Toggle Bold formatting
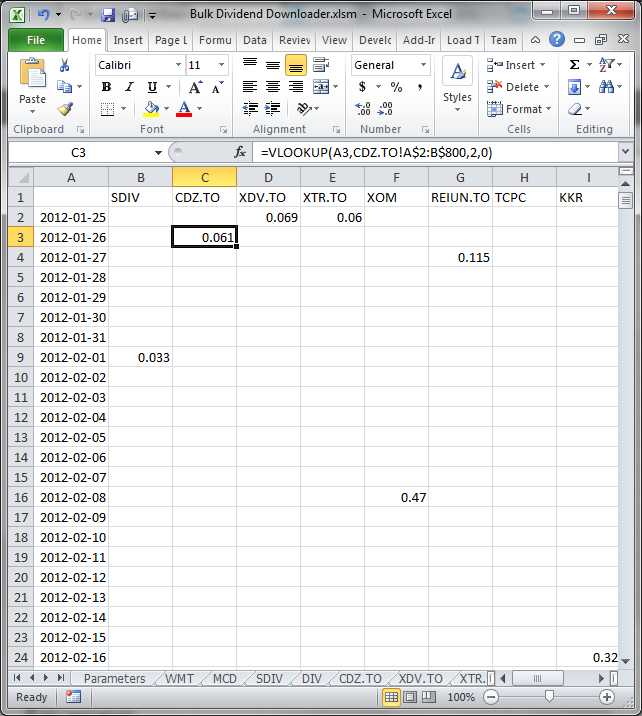 (106, 87)
